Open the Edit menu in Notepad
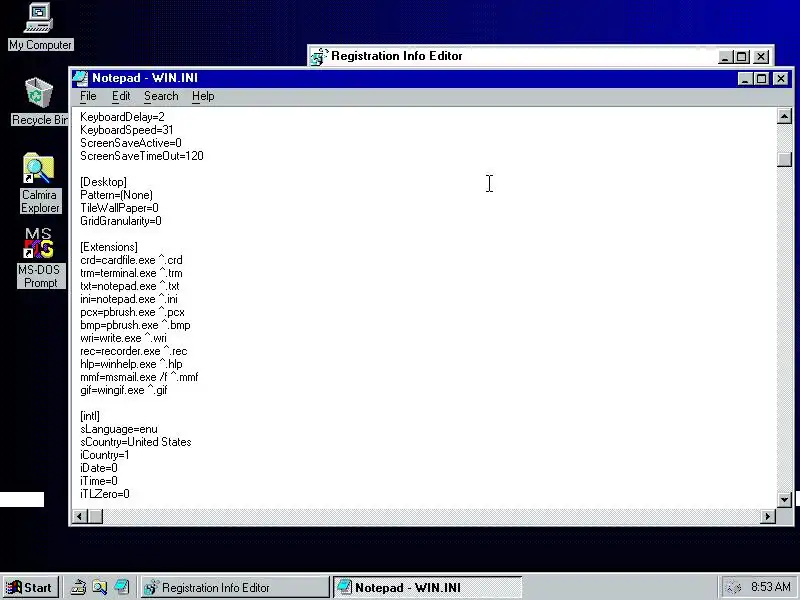The width and height of the screenshot is (800, 600). [x=121, y=96]
